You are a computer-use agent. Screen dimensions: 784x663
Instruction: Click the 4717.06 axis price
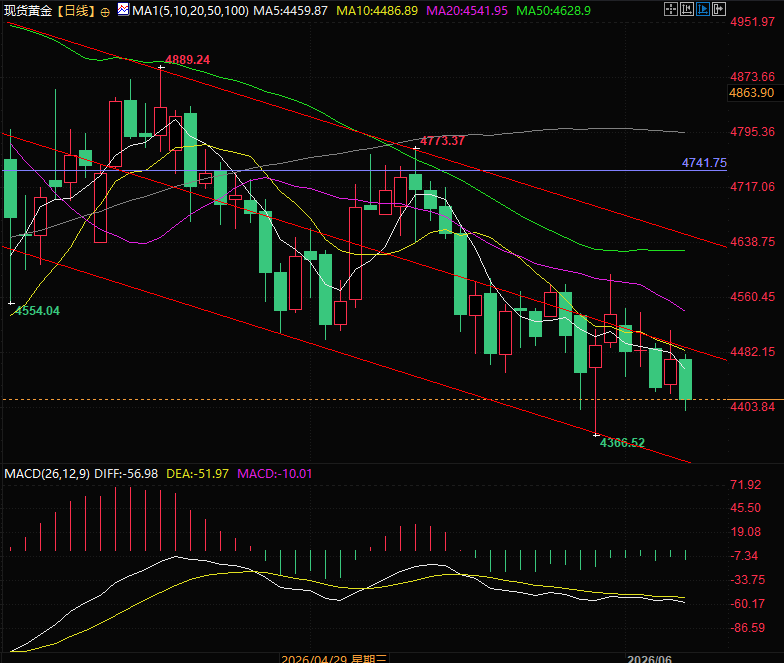(x=752, y=186)
